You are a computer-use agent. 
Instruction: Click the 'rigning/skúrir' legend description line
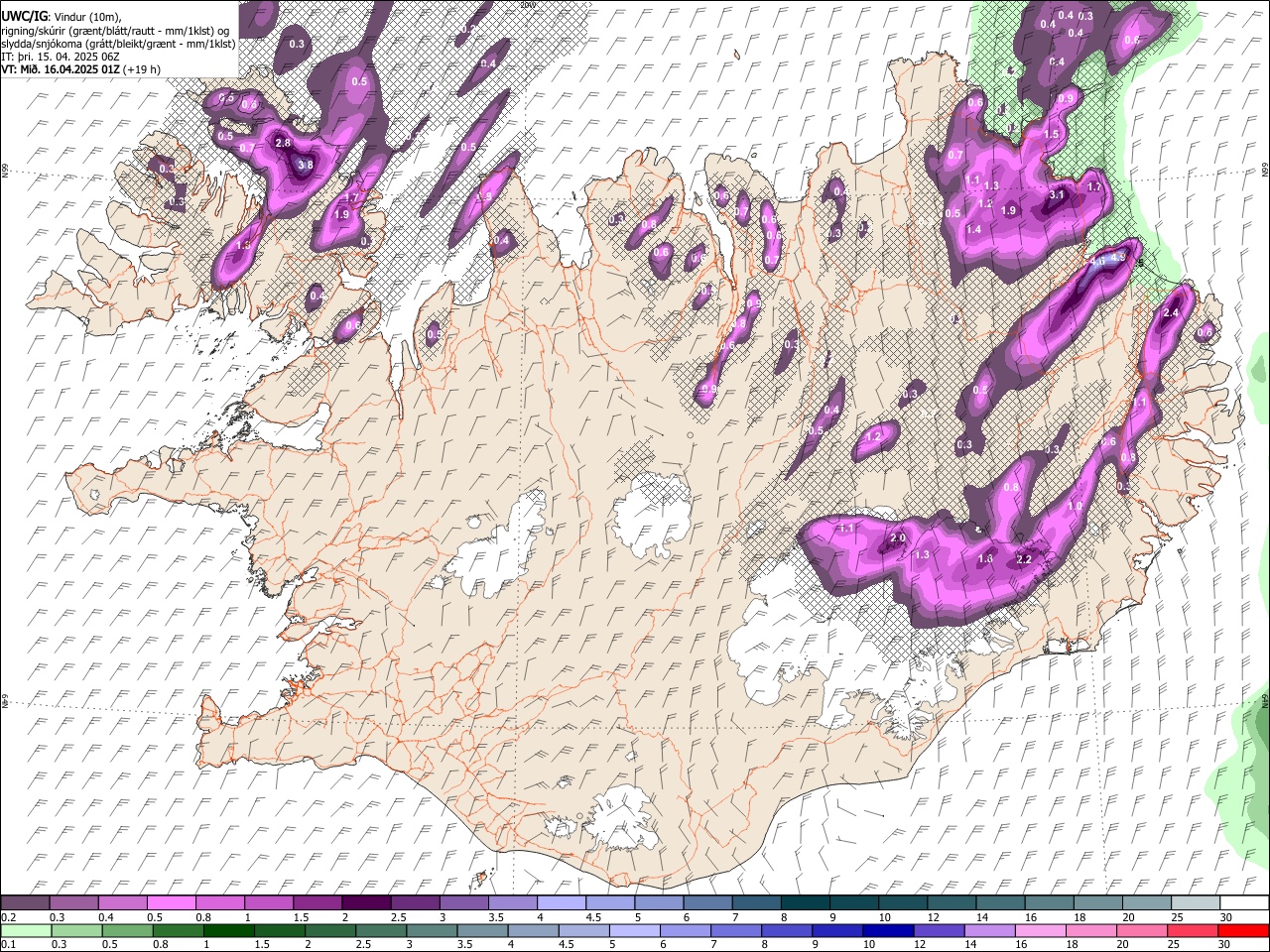[116, 30]
